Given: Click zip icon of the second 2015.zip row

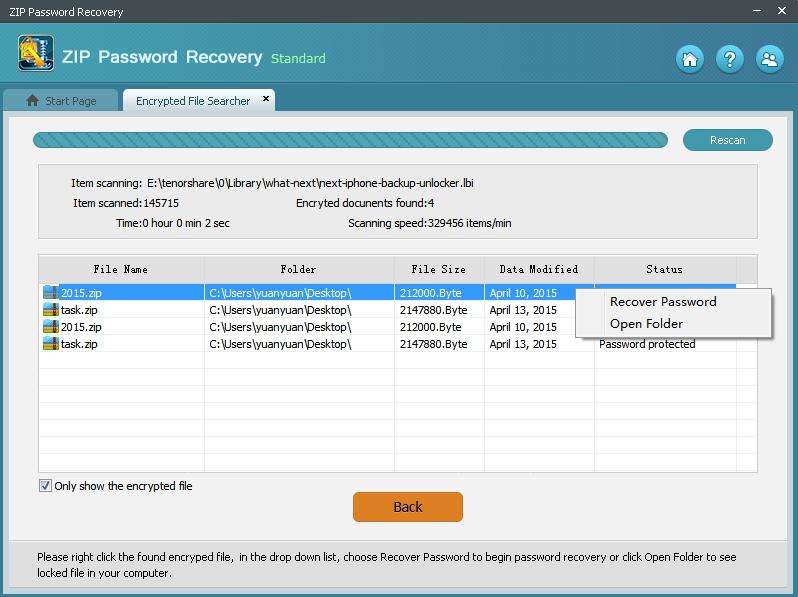Looking at the screenshot, I should point(51,327).
